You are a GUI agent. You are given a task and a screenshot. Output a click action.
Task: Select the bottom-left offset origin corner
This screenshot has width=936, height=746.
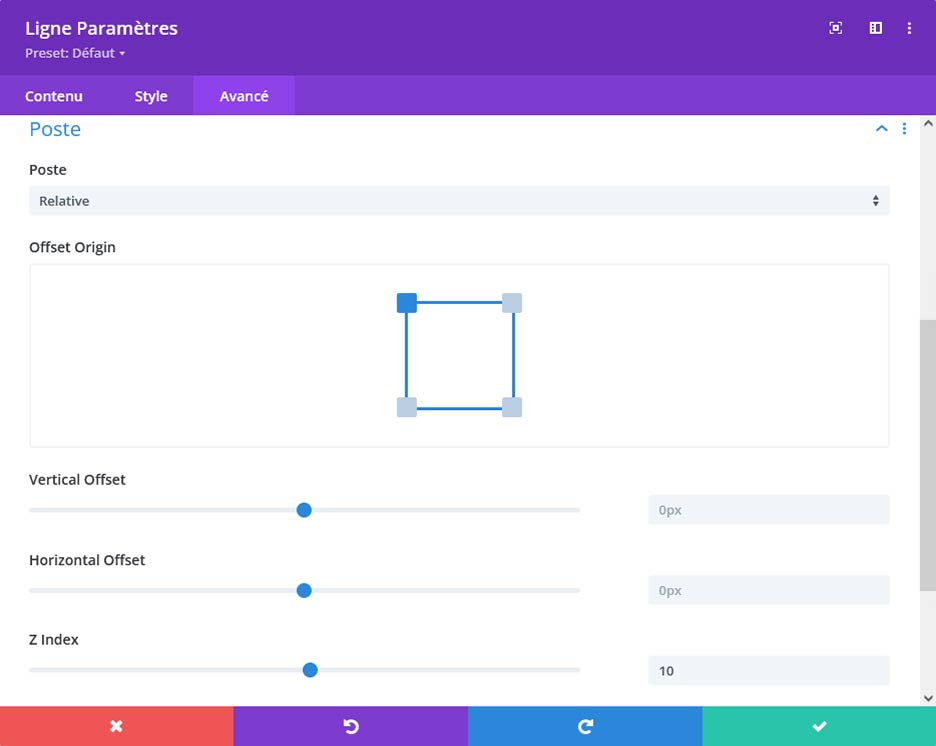tap(407, 408)
